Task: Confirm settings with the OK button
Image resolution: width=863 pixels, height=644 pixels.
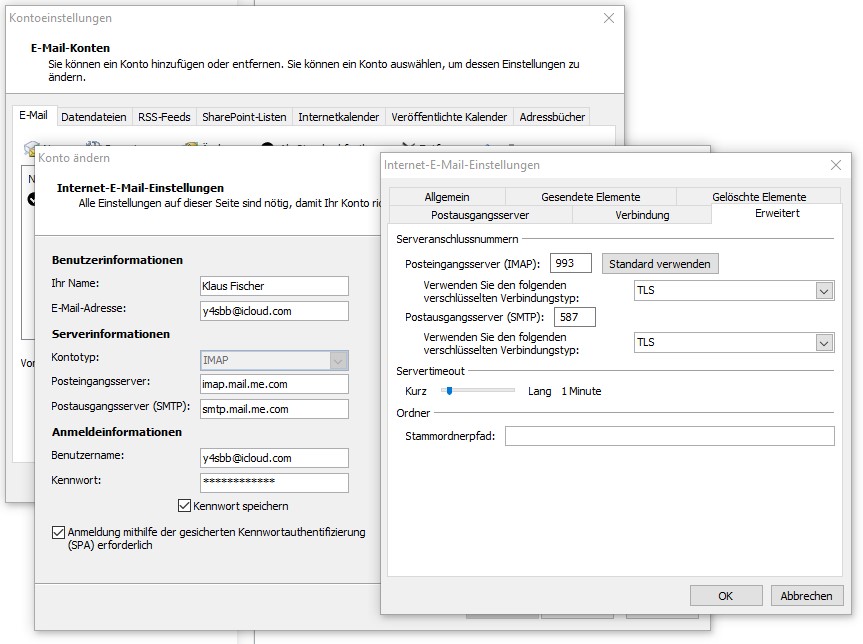Action: pyautogui.click(x=725, y=595)
